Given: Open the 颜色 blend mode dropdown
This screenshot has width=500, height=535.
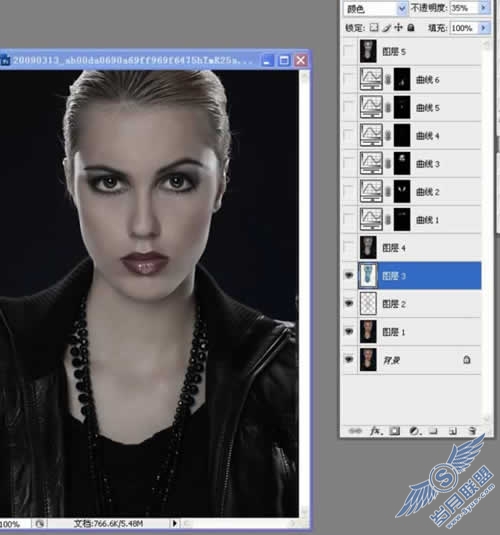Looking at the screenshot, I should [375, 9].
